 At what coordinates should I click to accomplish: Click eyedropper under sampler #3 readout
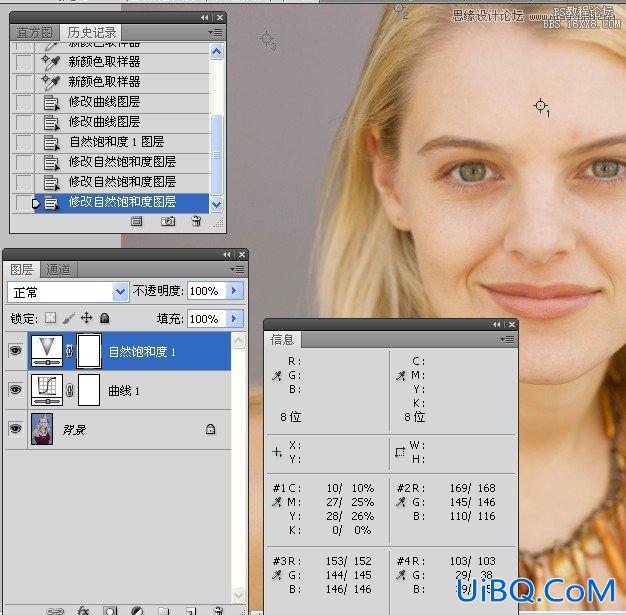[x=277, y=575]
